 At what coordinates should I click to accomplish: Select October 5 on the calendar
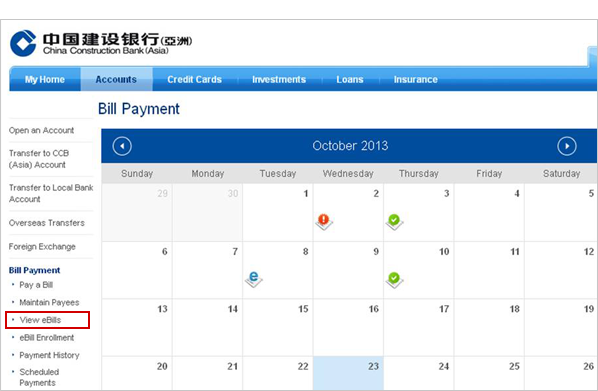[x=561, y=212]
